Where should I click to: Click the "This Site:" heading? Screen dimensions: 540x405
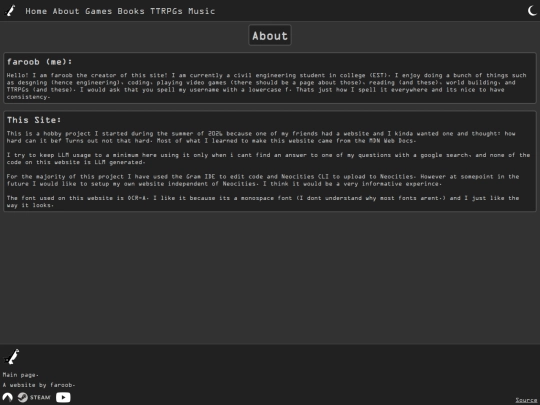coord(34,120)
